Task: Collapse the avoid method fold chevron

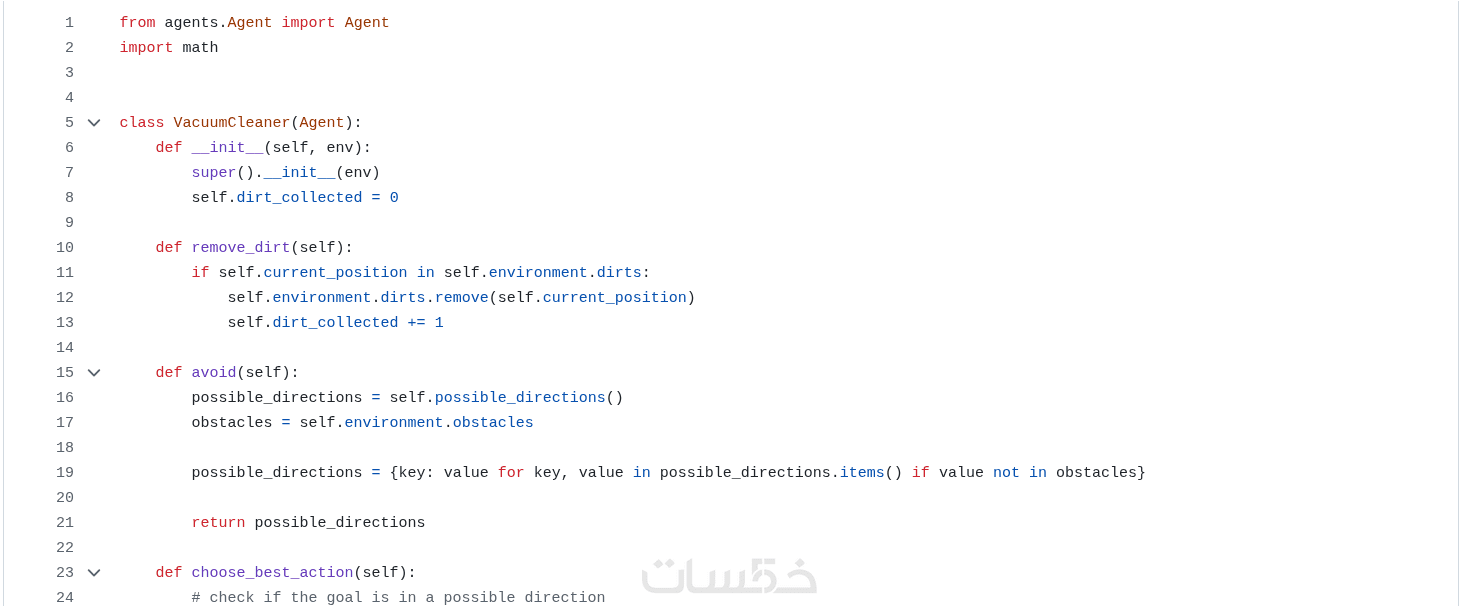Action: pos(94,373)
